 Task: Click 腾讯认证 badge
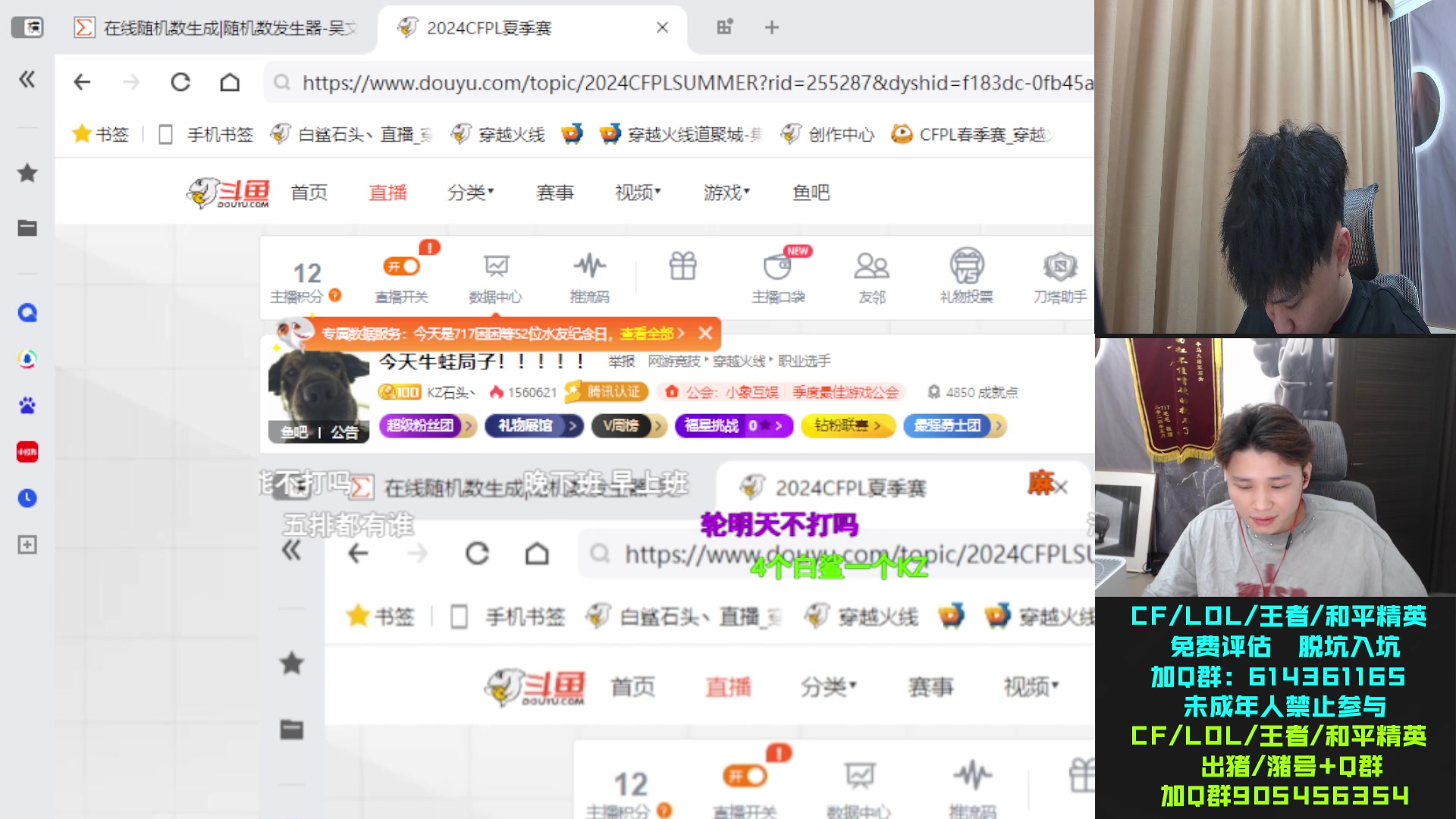[x=607, y=391]
